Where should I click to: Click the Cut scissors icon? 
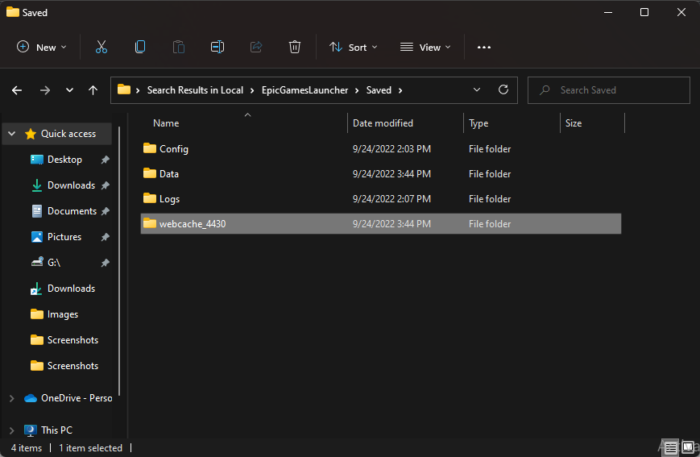pos(101,47)
